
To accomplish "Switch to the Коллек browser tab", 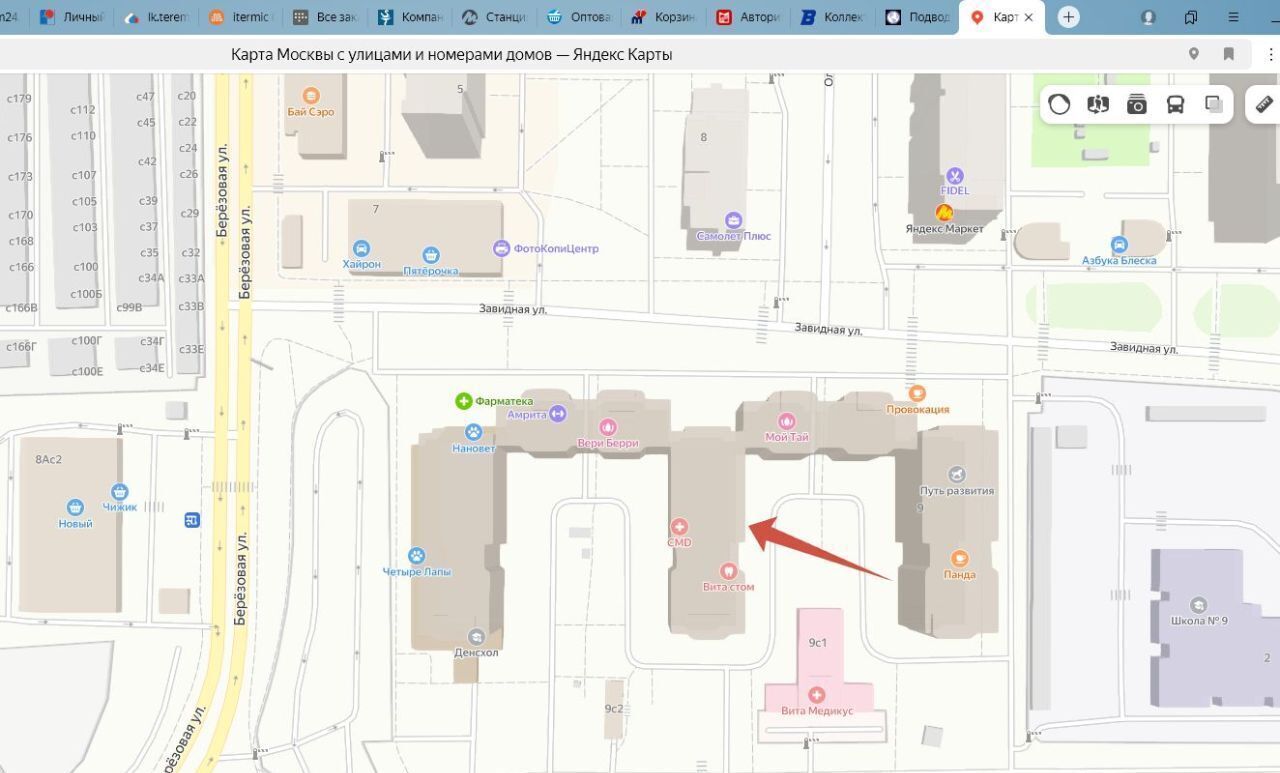I will [x=832, y=17].
